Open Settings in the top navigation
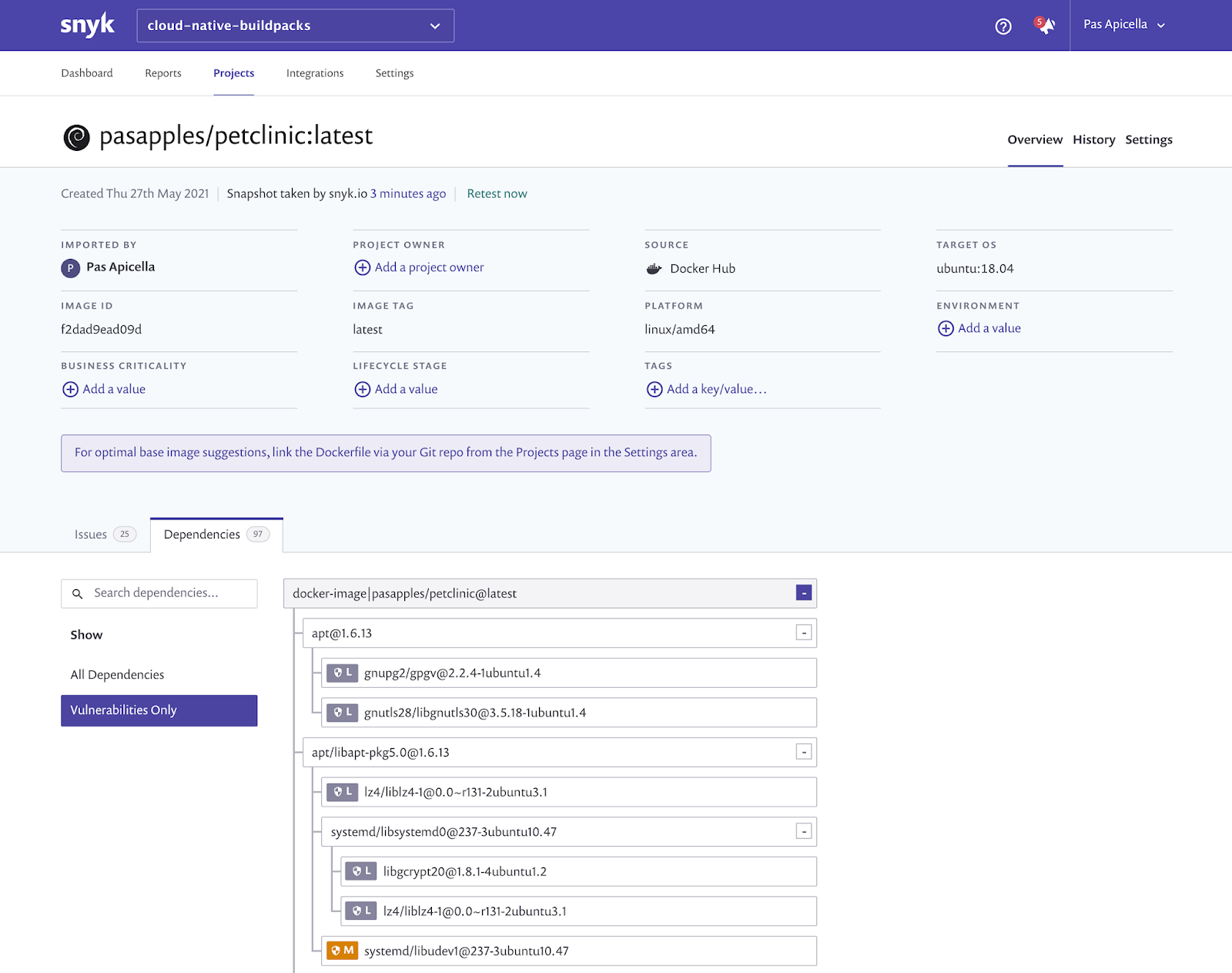This screenshot has width=1232, height=973. tap(394, 73)
